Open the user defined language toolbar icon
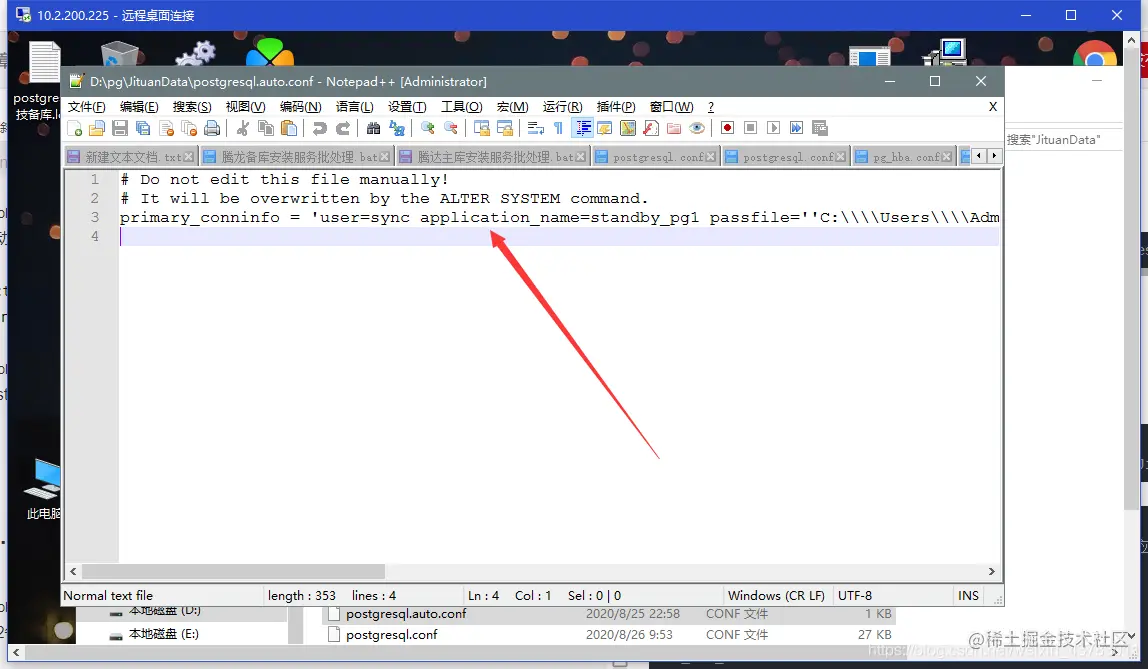The height and width of the screenshot is (669, 1148). point(605,129)
